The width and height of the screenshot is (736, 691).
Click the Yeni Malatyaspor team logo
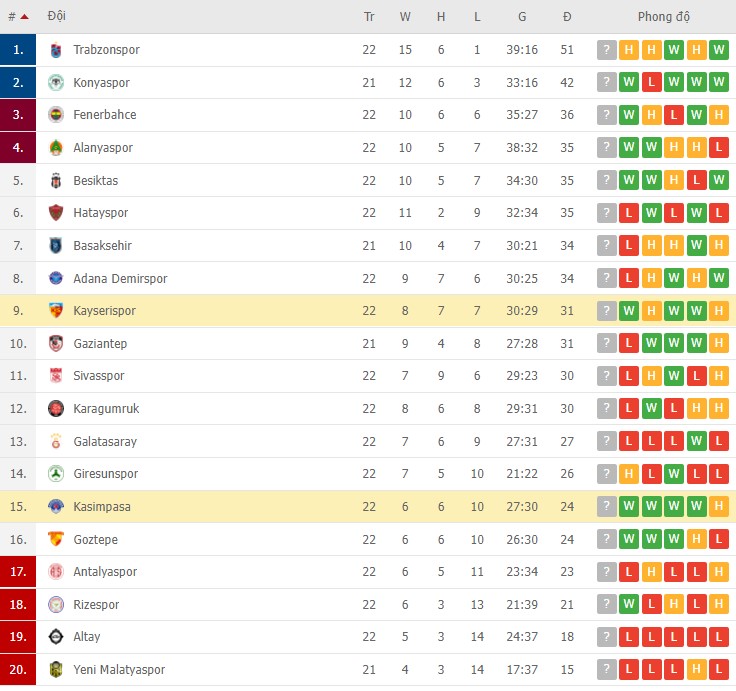click(x=56, y=670)
